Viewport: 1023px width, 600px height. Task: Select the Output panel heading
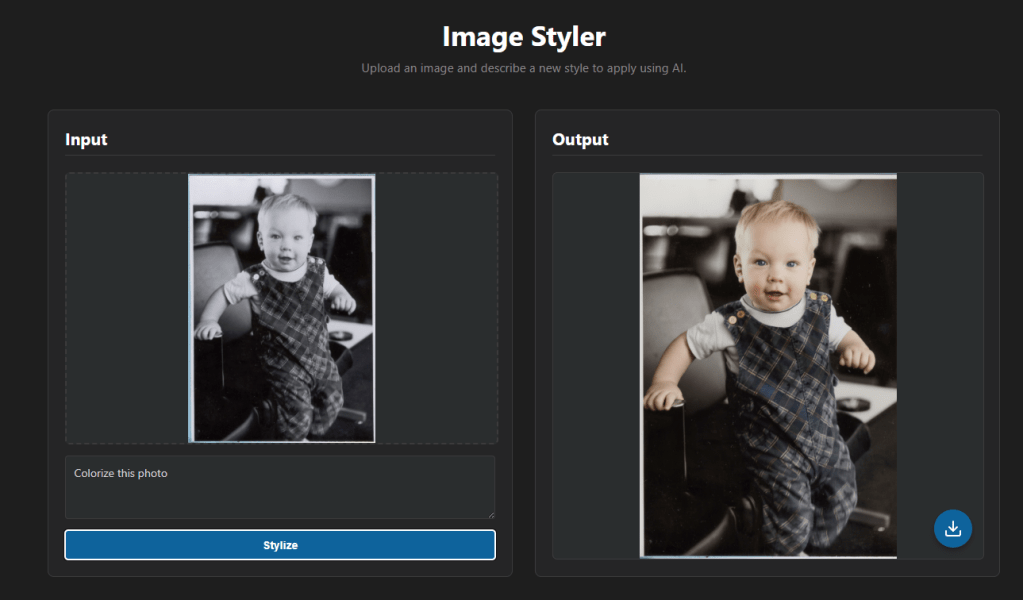580,139
